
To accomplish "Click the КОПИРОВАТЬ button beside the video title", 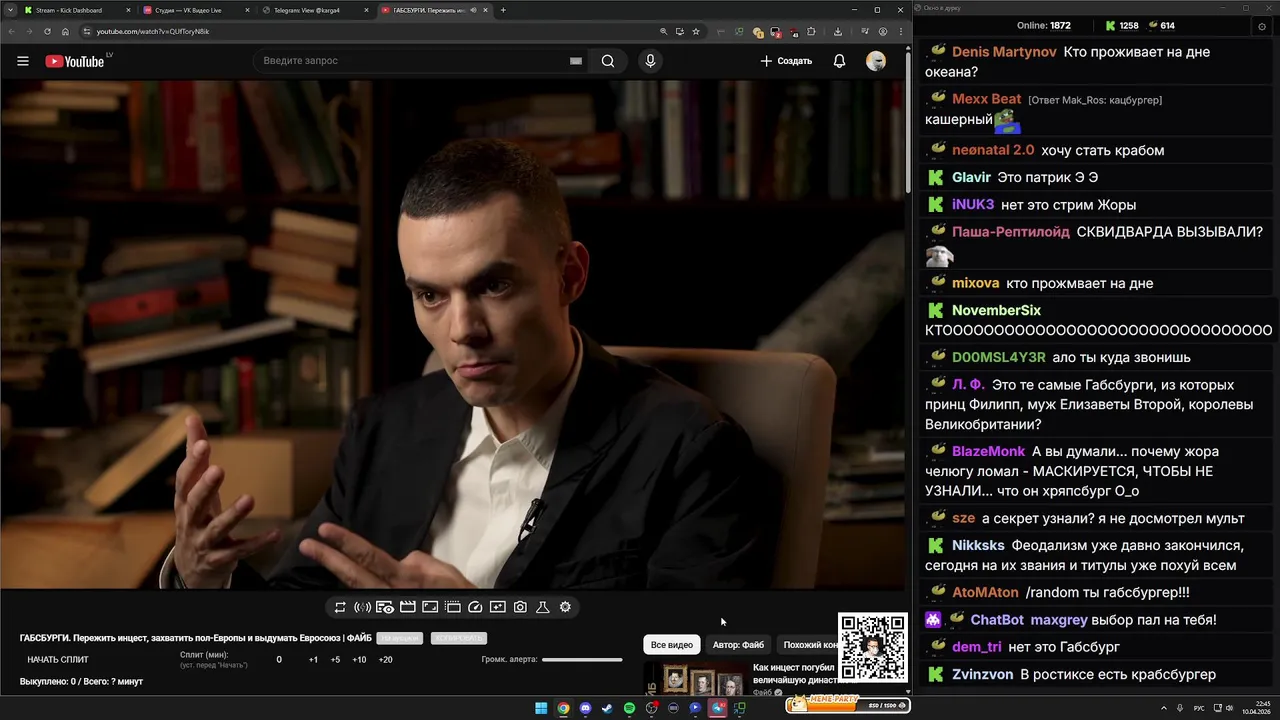I will (x=459, y=638).
